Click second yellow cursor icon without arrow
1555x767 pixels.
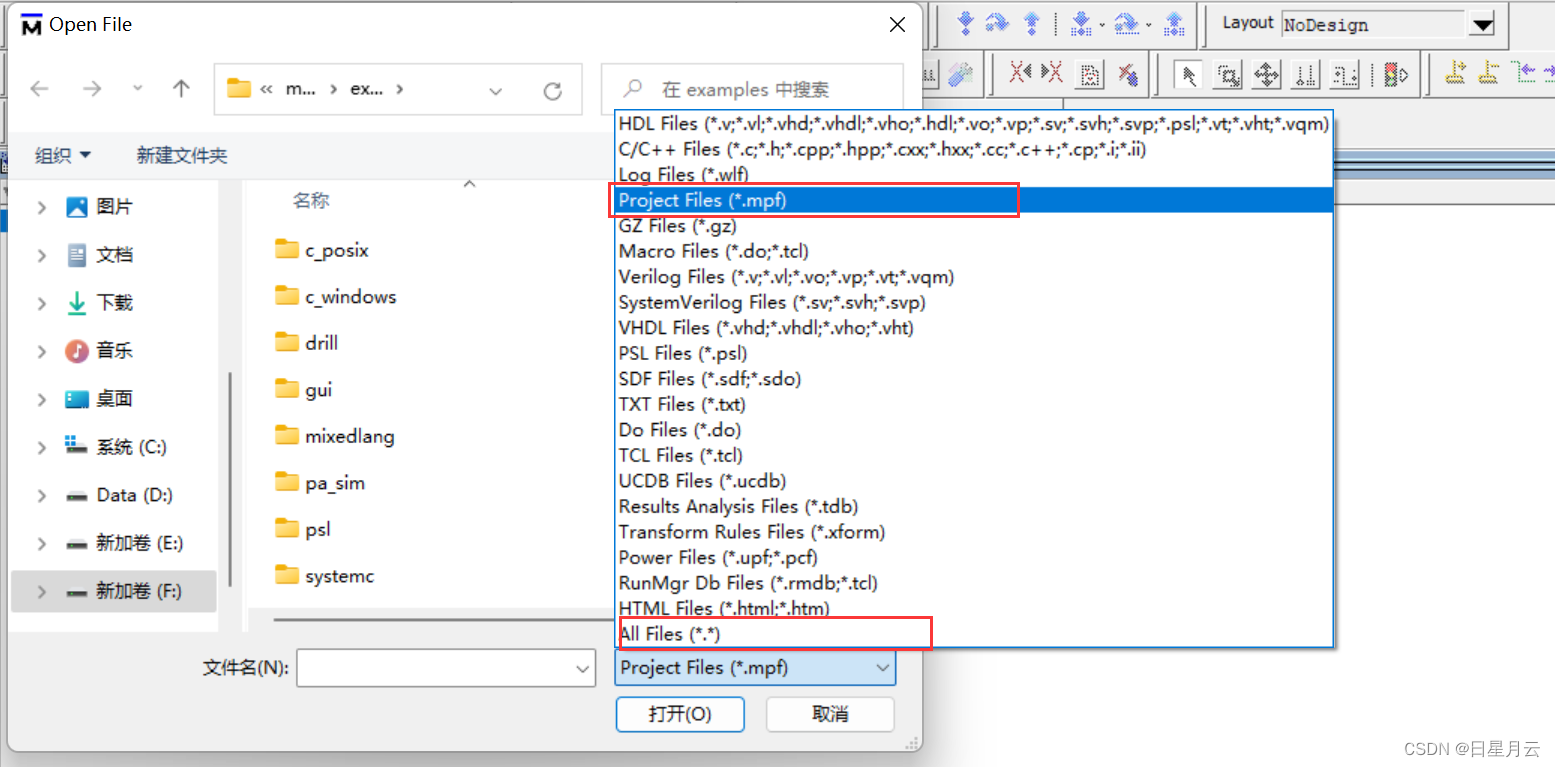(x=1489, y=72)
